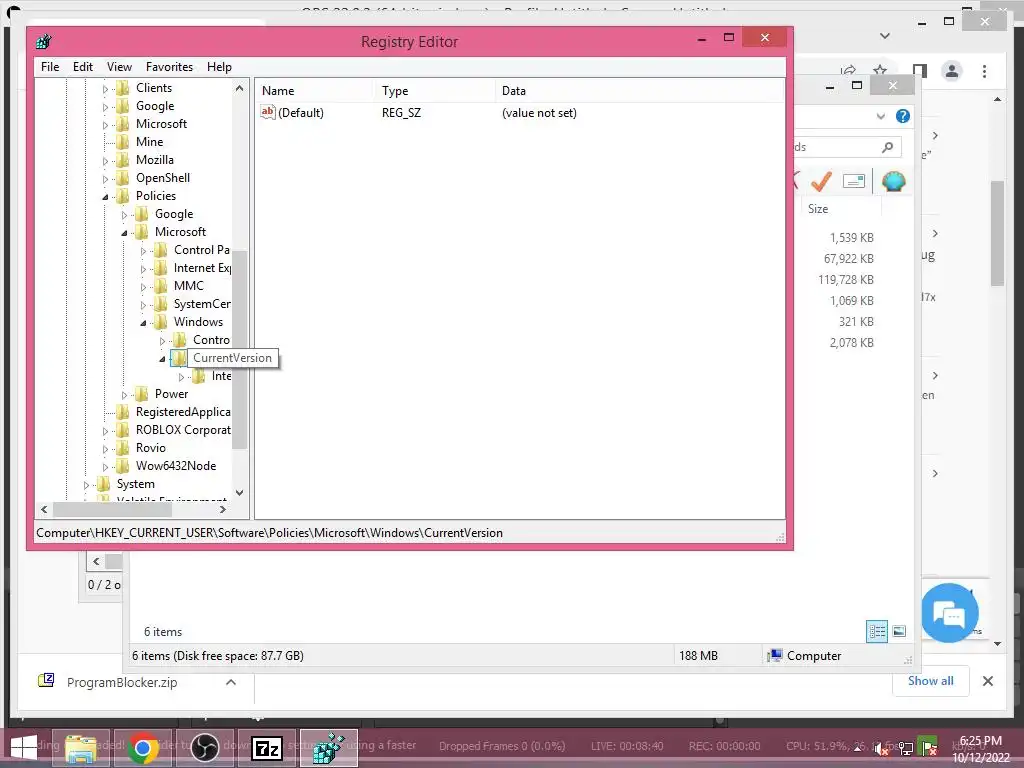1024x768 pixels.
Task: Collapse the CurrentVersion registry key
Action: coord(162,359)
